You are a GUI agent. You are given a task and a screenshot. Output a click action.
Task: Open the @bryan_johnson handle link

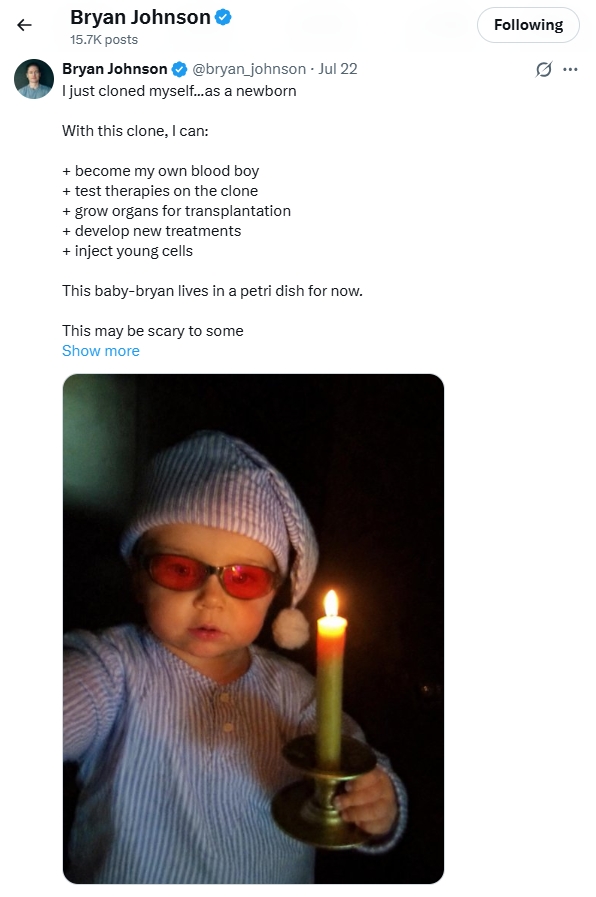coord(249,69)
